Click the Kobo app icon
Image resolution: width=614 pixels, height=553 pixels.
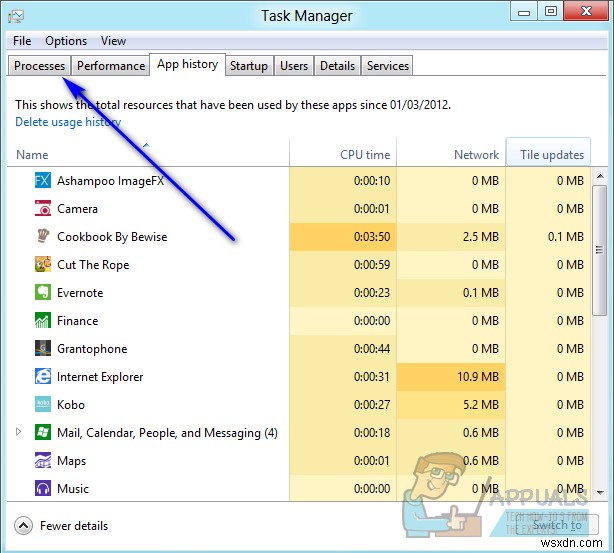43,405
